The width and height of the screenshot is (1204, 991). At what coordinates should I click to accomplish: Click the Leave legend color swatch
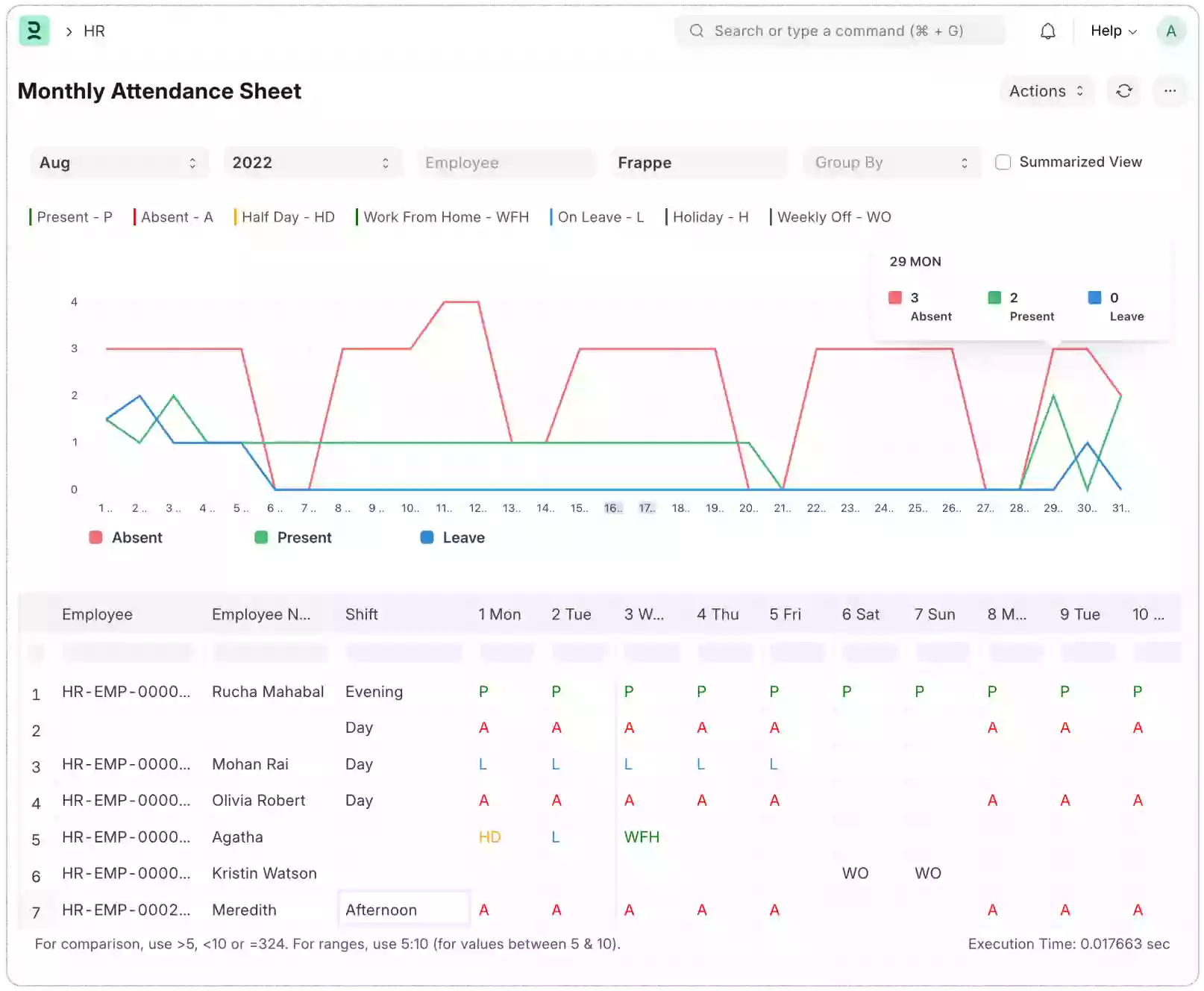tap(426, 537)
